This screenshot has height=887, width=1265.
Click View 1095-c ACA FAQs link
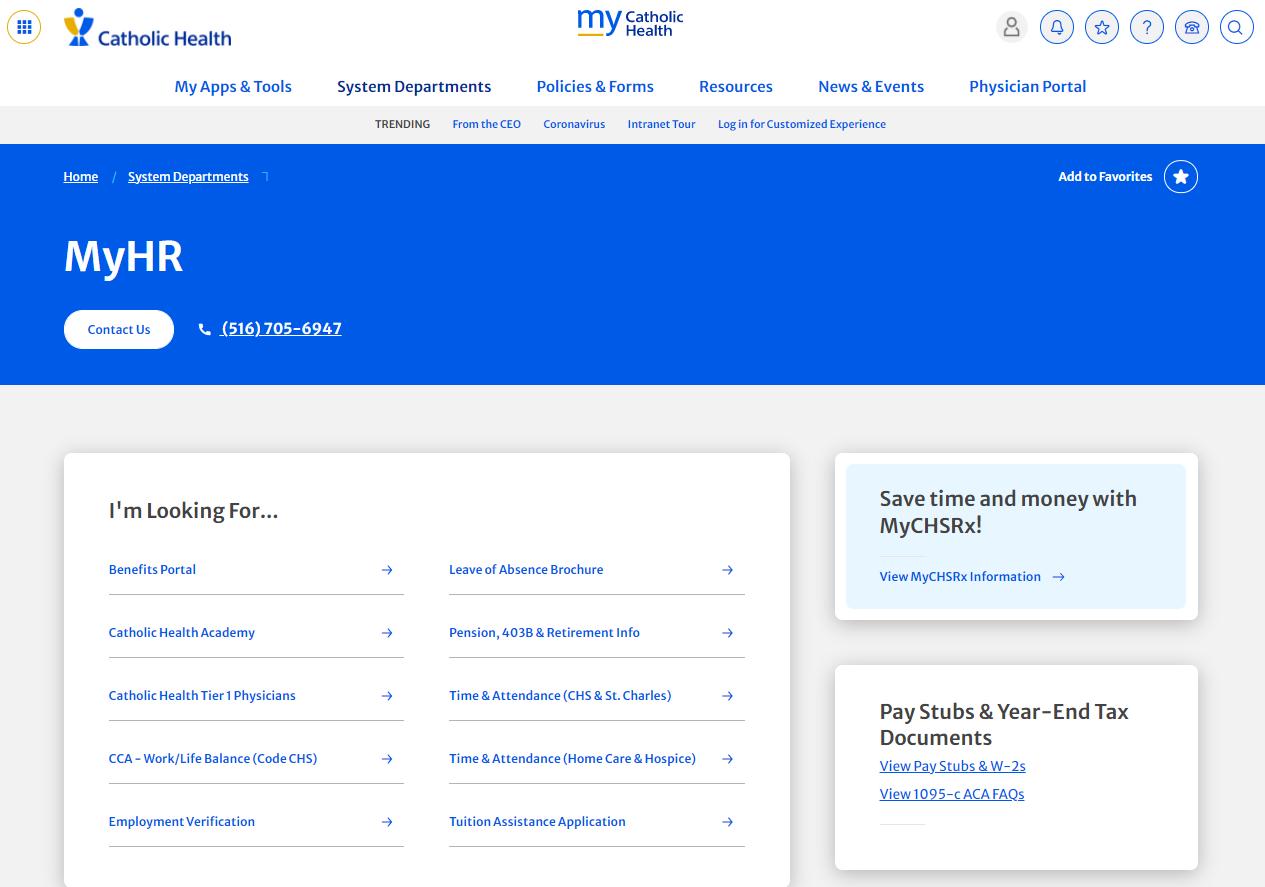tap(952, 795)
